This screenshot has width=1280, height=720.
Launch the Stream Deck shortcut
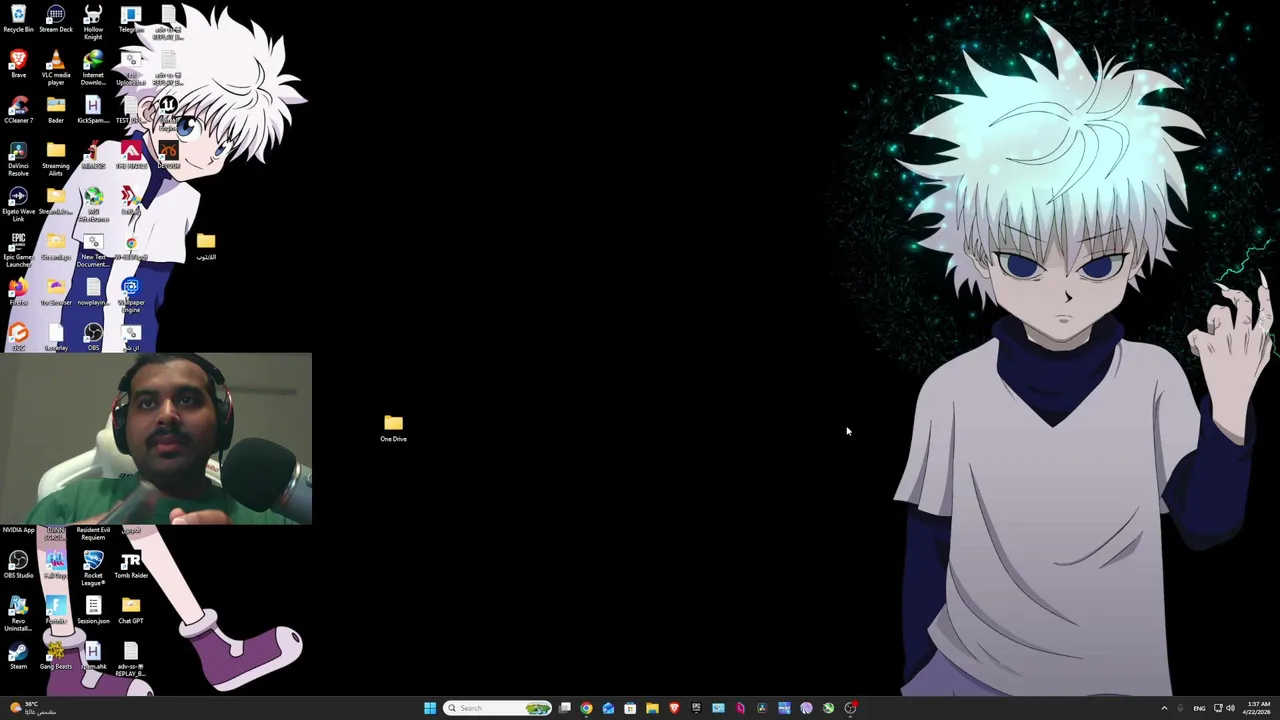pyautogui.click(x=56, y=19)
